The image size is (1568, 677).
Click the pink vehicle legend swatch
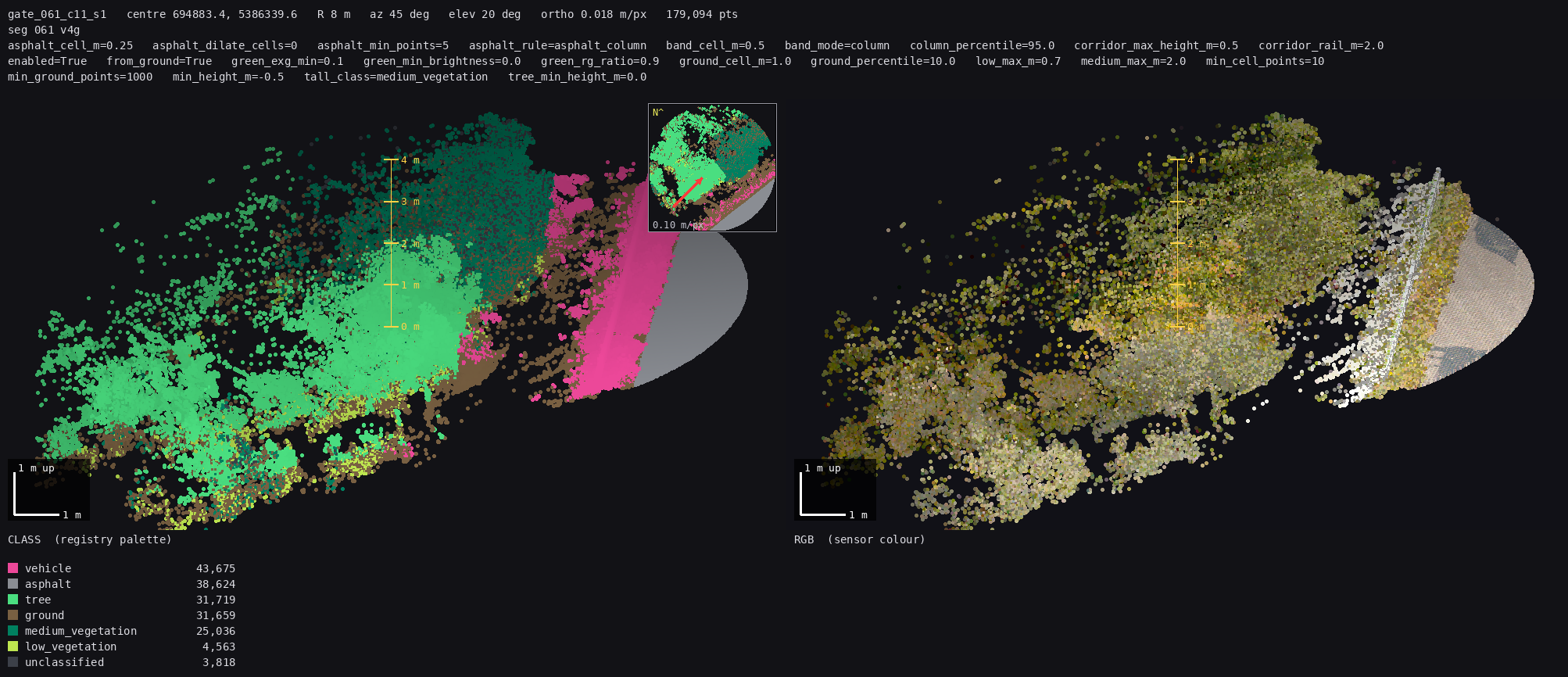point(13,568)
